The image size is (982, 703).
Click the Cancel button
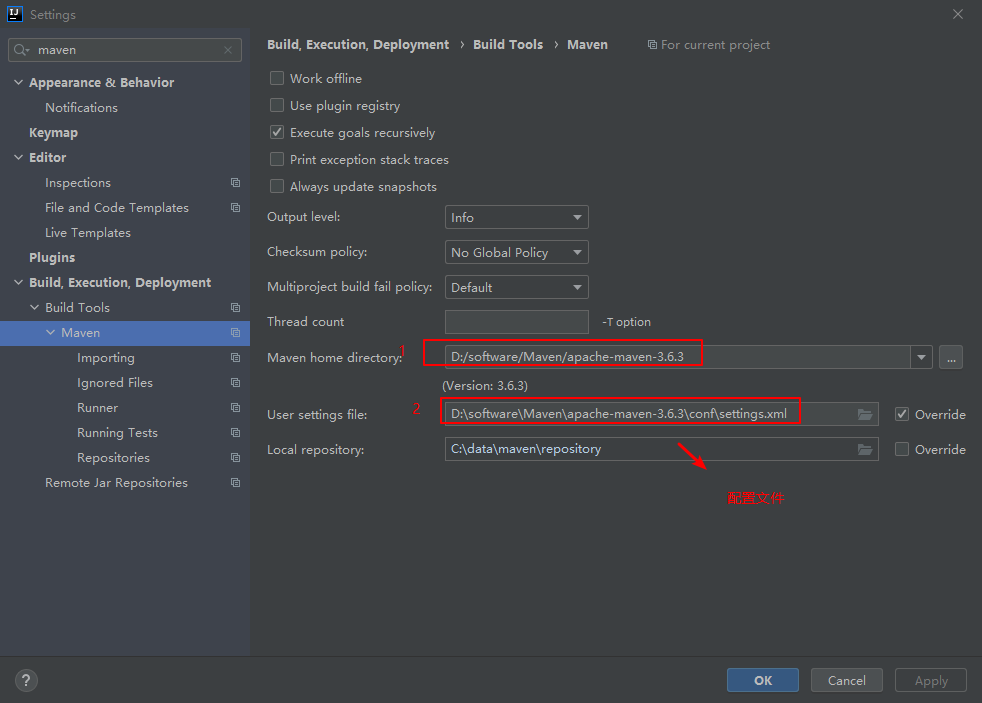coord(846,680)
